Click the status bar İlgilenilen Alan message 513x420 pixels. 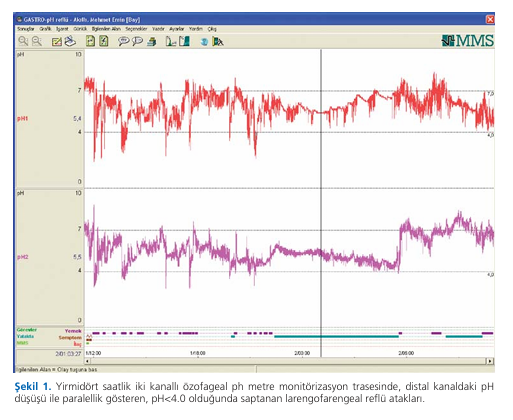[57, 369]
